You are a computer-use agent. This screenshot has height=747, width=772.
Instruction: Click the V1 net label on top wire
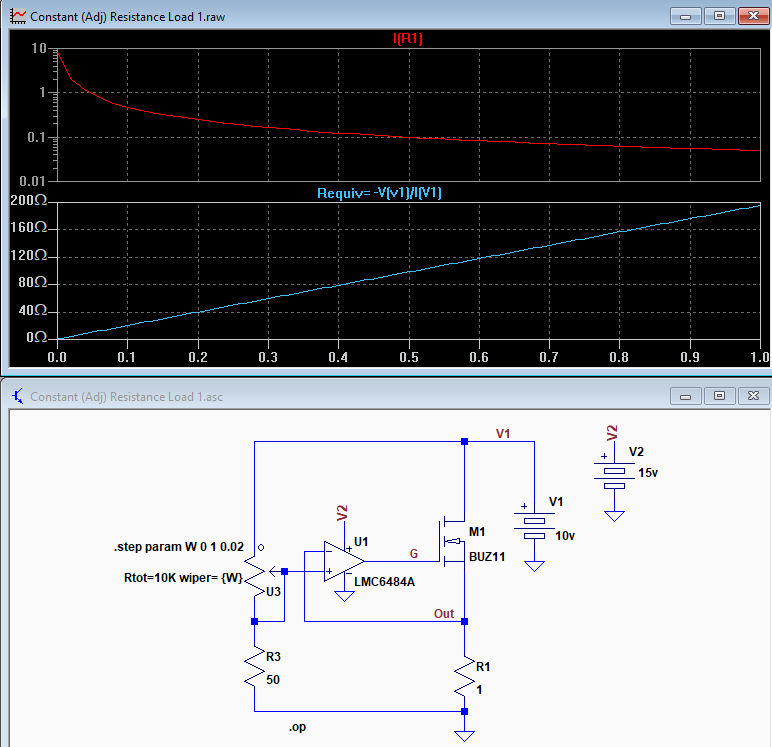coord(503,433)
